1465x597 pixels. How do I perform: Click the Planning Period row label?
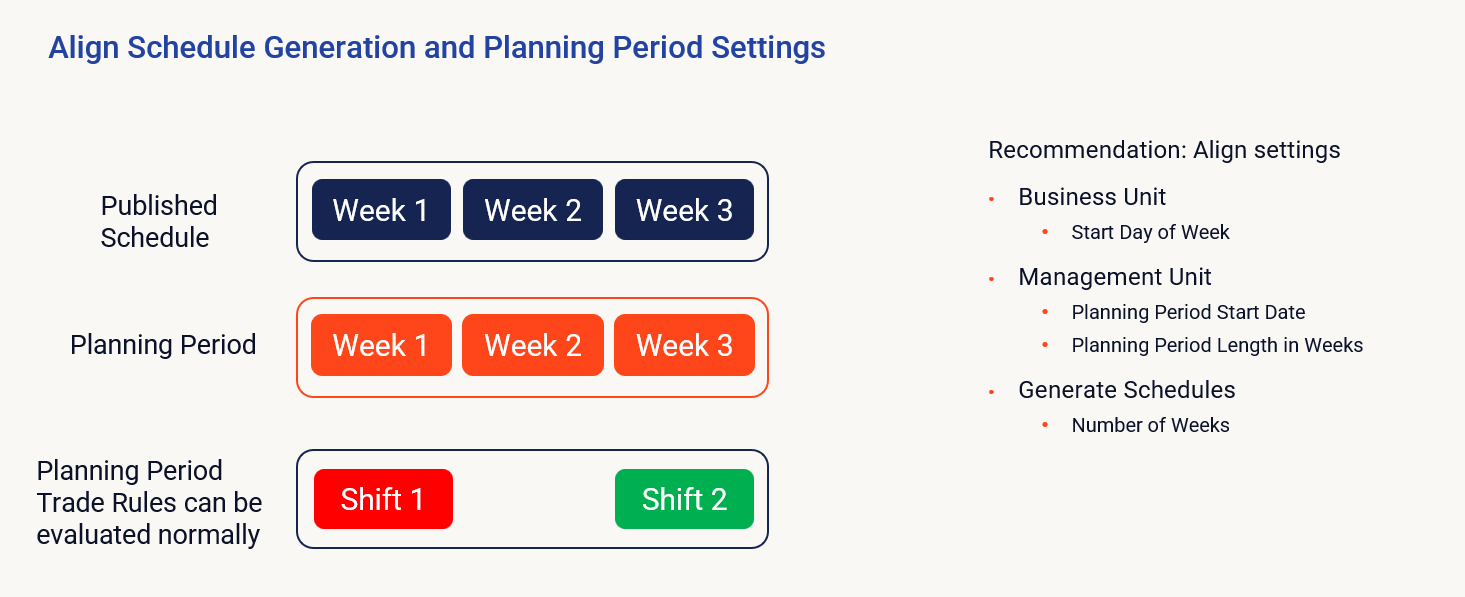click(163, 345)
